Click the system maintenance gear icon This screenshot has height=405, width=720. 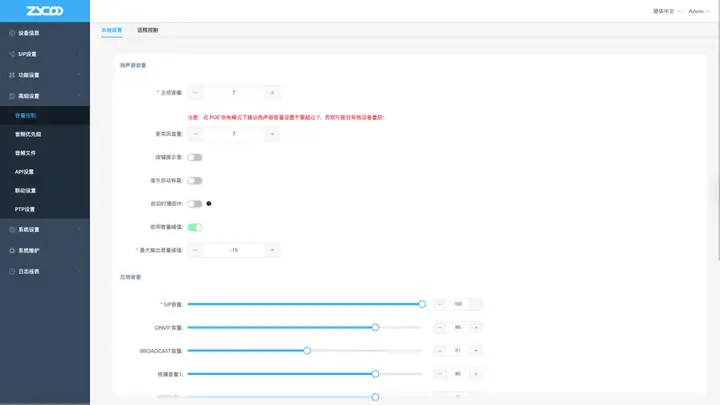click(12, 251)
